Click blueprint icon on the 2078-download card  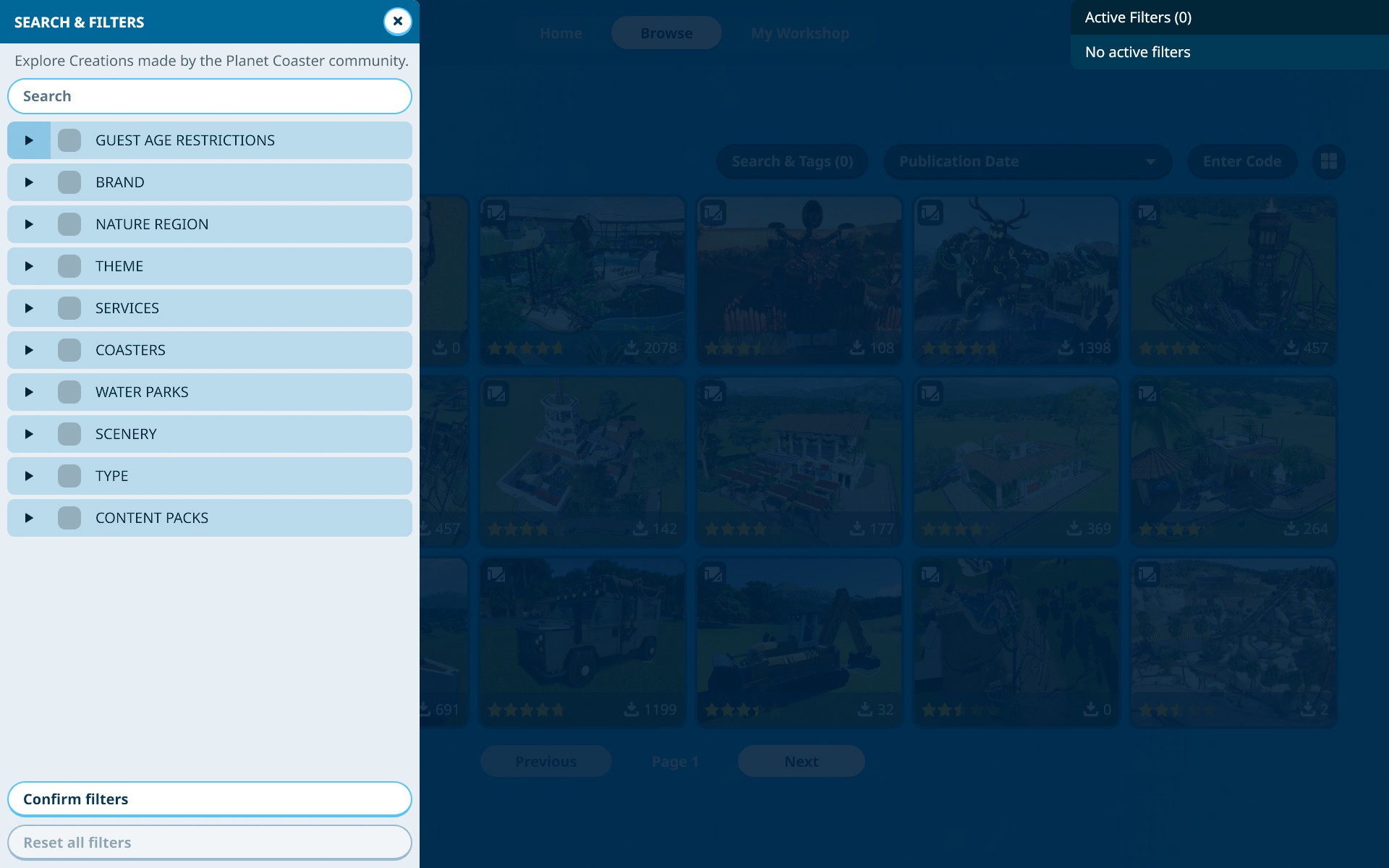click(x=496, y=213)
